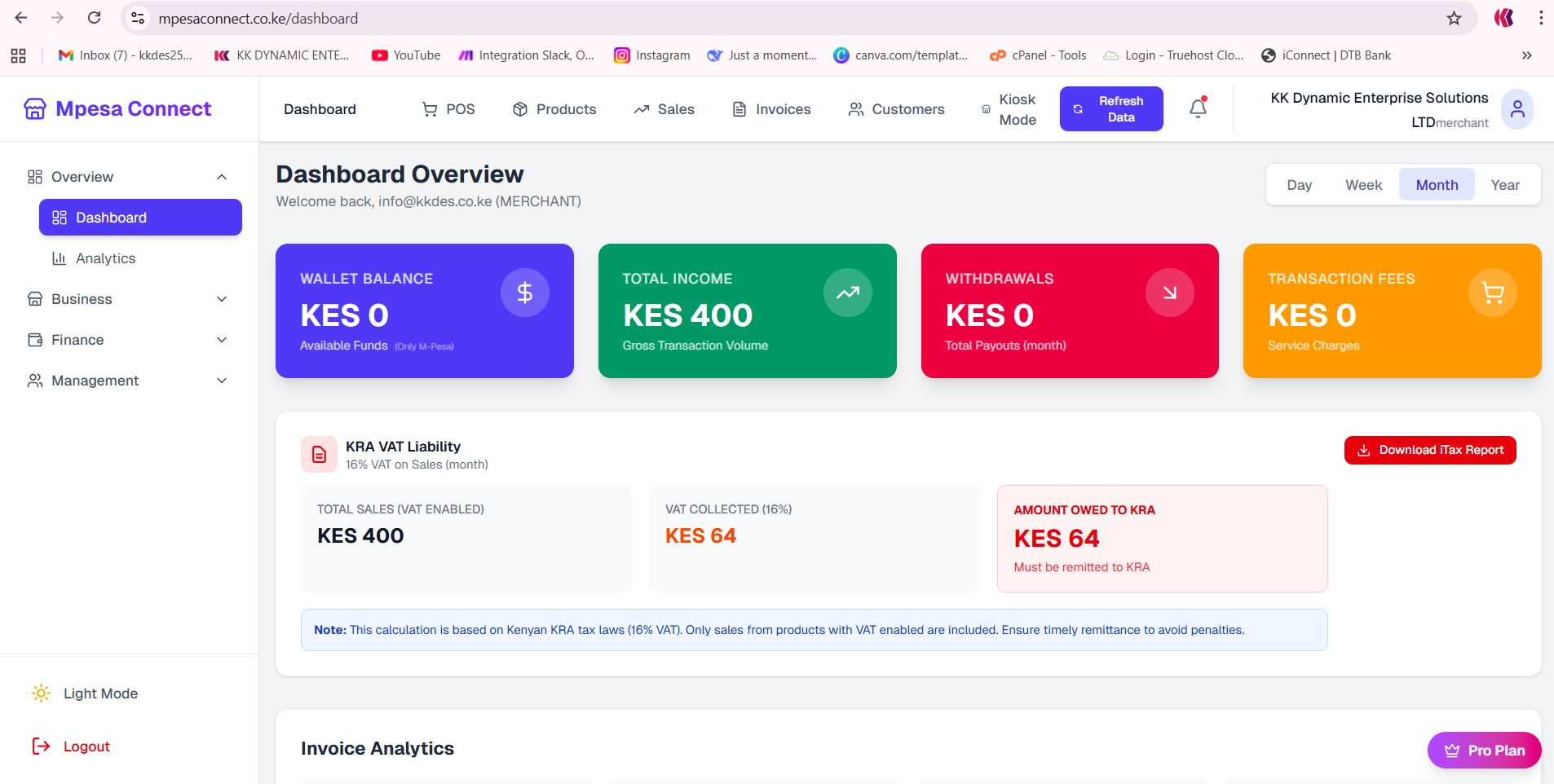Bookmark this page with the star icon
1554x784 pixels.
(x=1454, y=18)
